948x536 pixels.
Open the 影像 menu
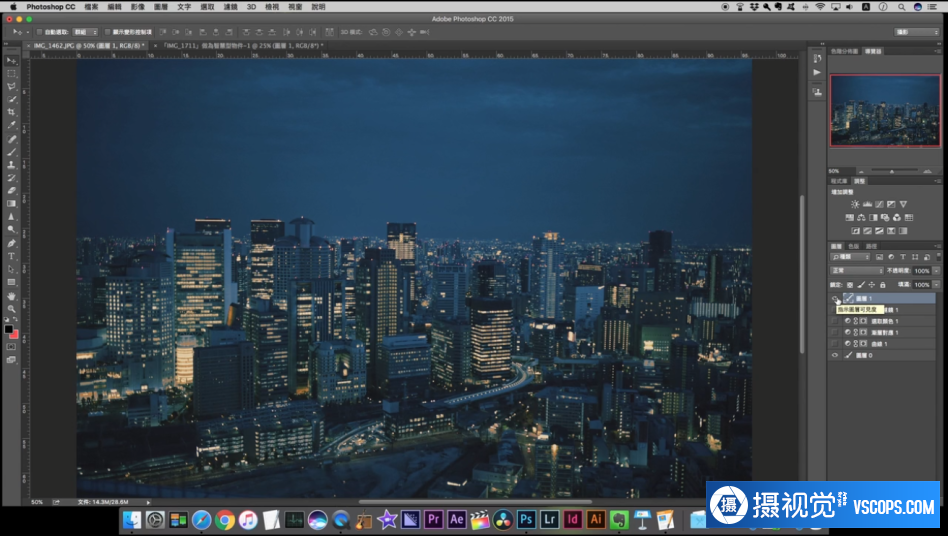pos(138,7)
